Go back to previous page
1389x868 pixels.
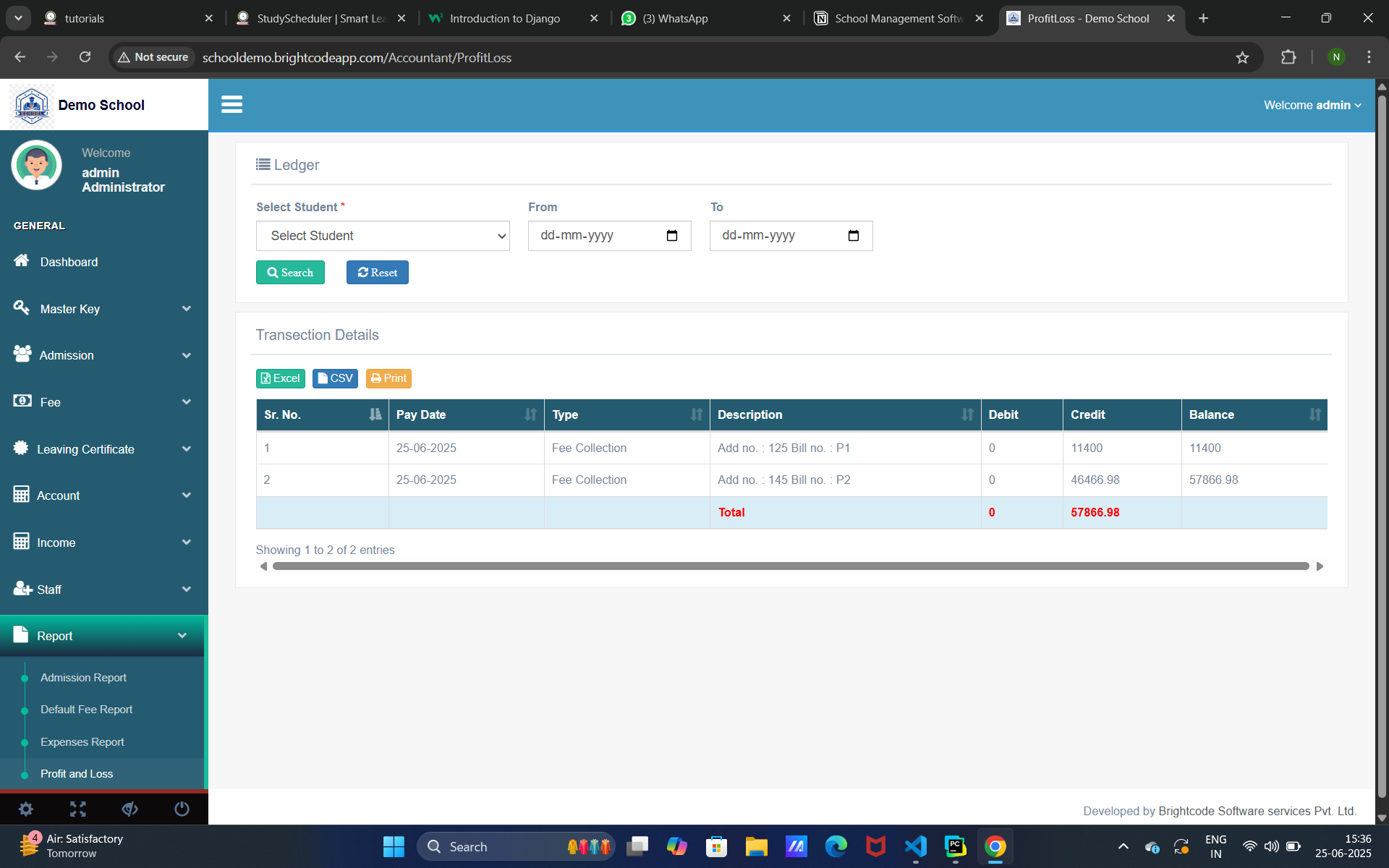point(20,57)
